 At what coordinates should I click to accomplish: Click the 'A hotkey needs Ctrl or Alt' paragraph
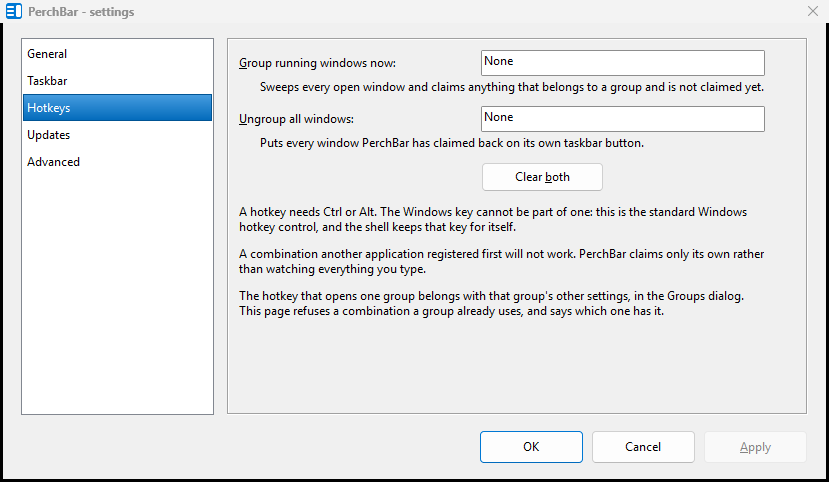[x=493, y=219]
